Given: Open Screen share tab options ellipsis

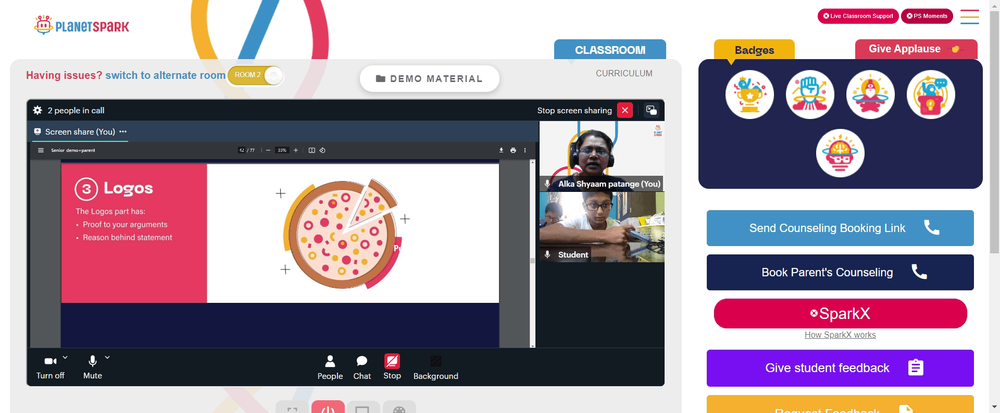Looking at the screenshot, I should (x=123, y=131).
